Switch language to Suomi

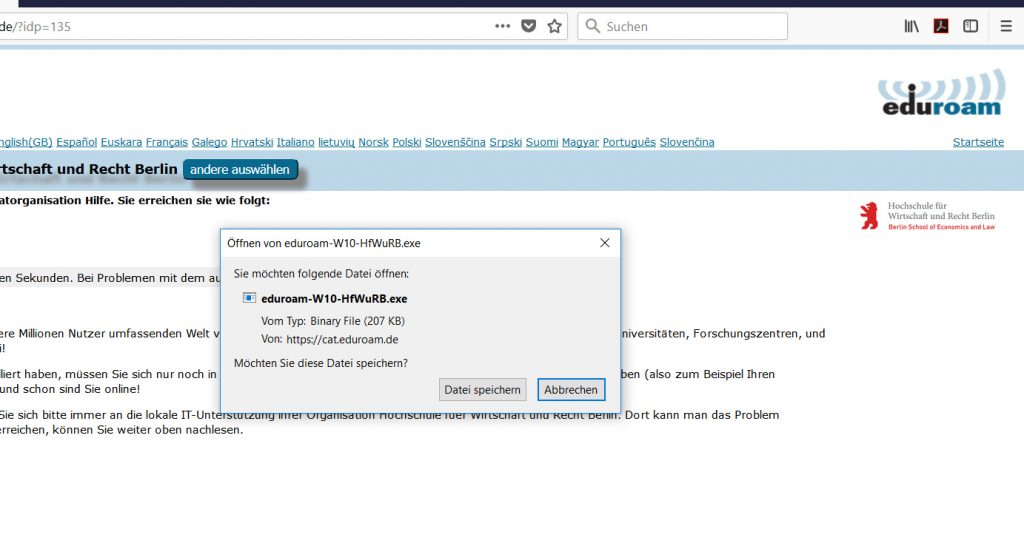point(542,142)
